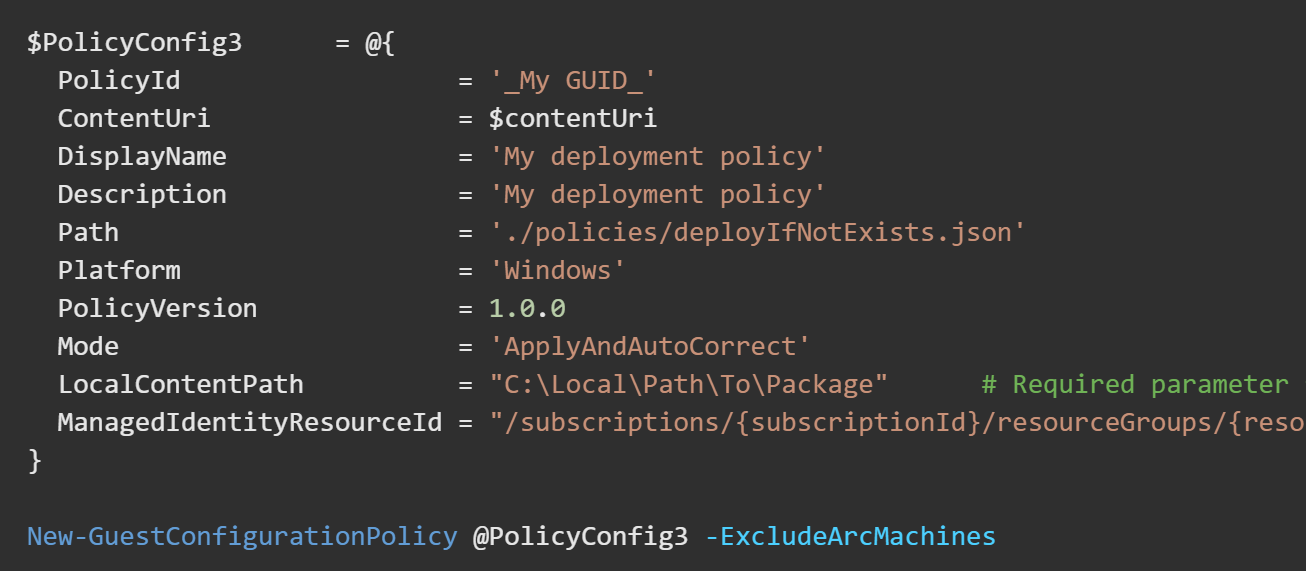
Task: Click the ManagedIdentityResourceId key
Action: 249,423
